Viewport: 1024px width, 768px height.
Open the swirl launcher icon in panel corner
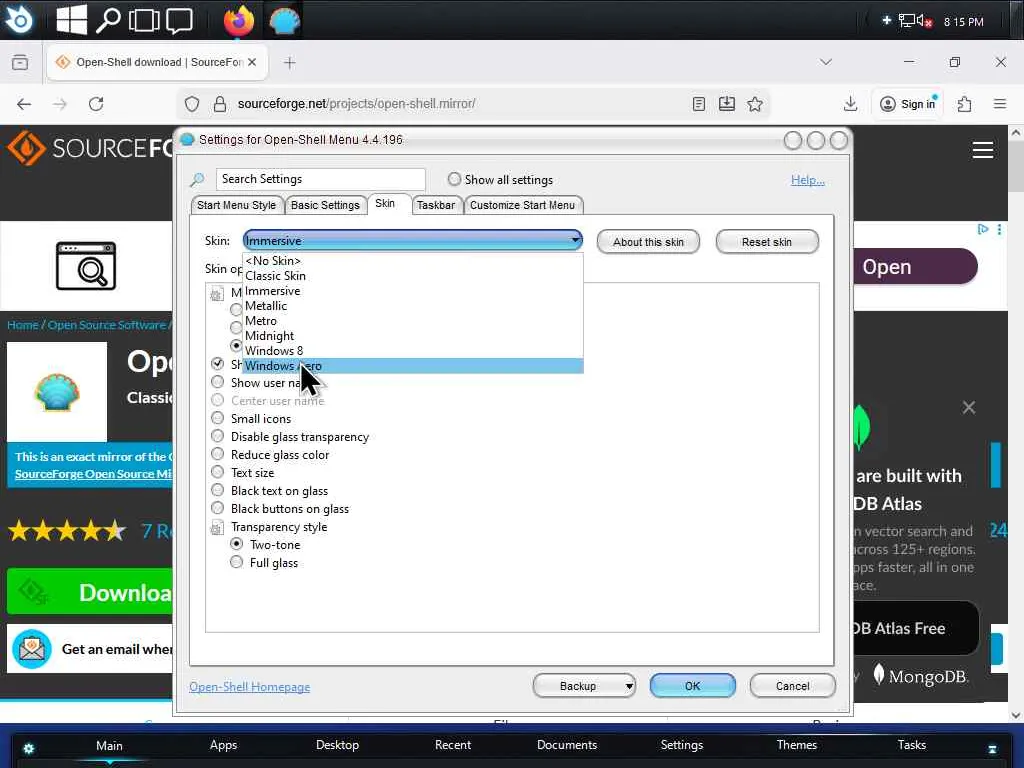coord(18,20)
